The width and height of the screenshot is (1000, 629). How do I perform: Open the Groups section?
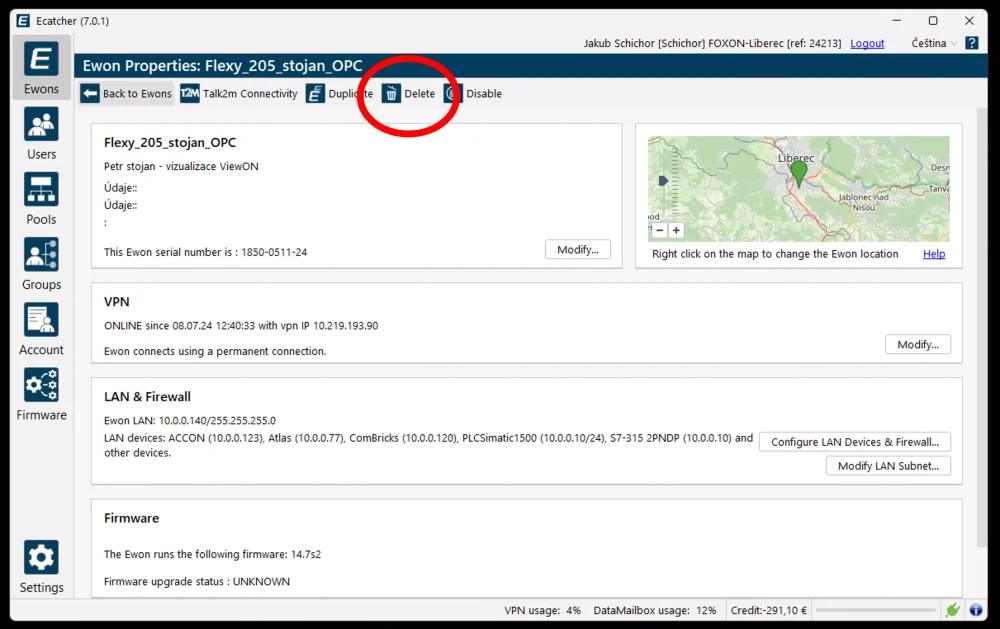click(41, 263)
